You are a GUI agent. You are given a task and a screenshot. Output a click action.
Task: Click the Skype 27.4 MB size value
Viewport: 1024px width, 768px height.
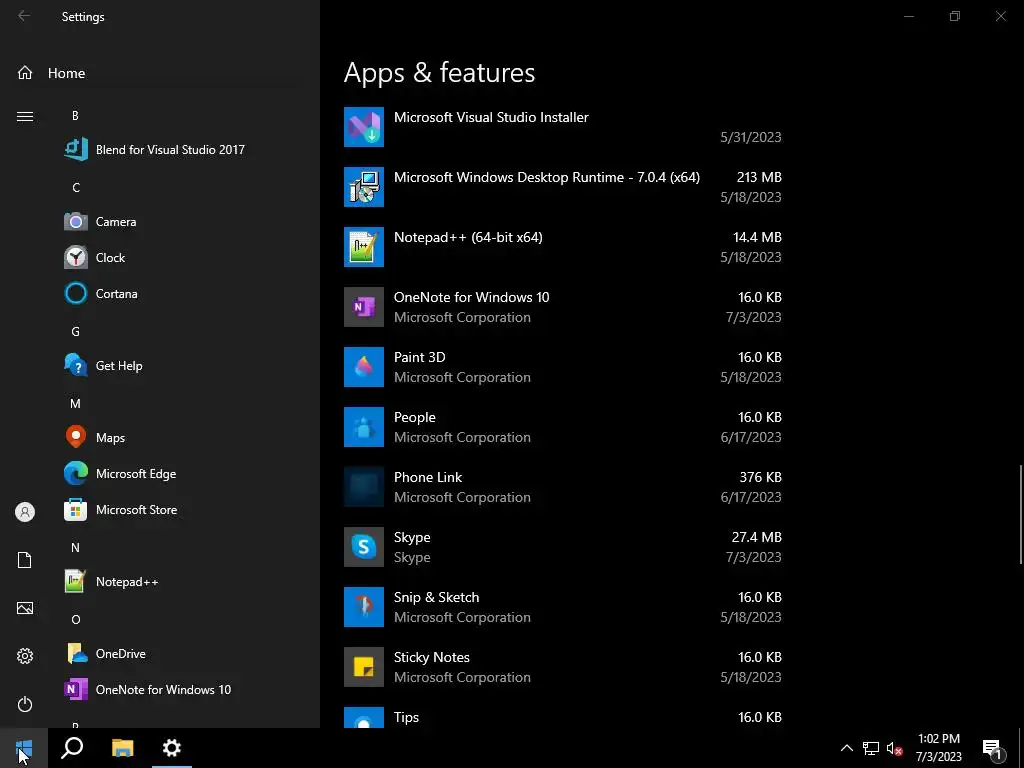[756, 537]
